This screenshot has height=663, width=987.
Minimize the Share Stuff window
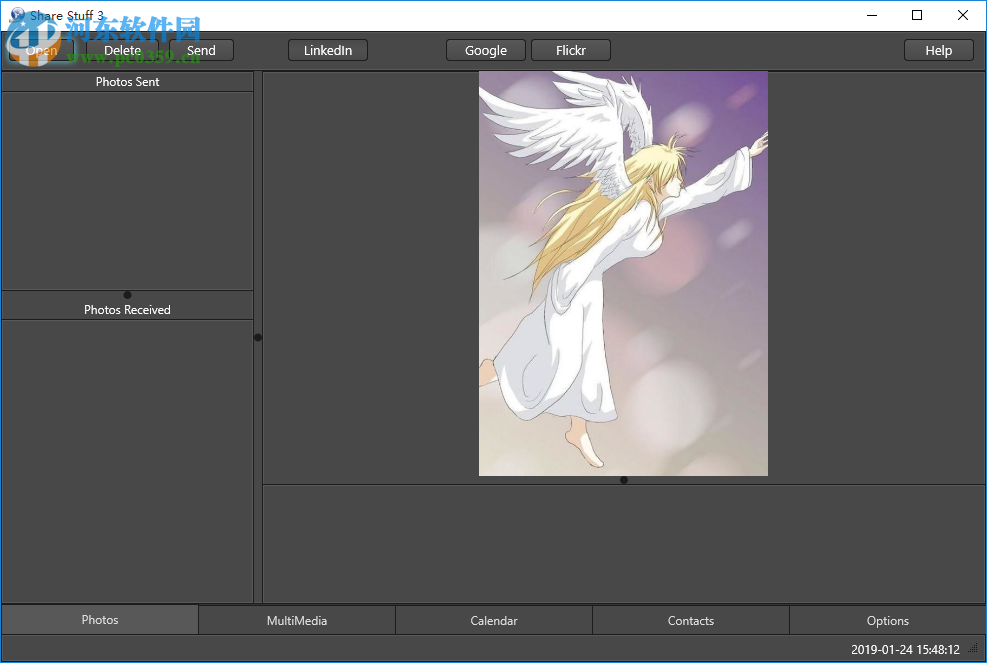(x=871, y=15)
